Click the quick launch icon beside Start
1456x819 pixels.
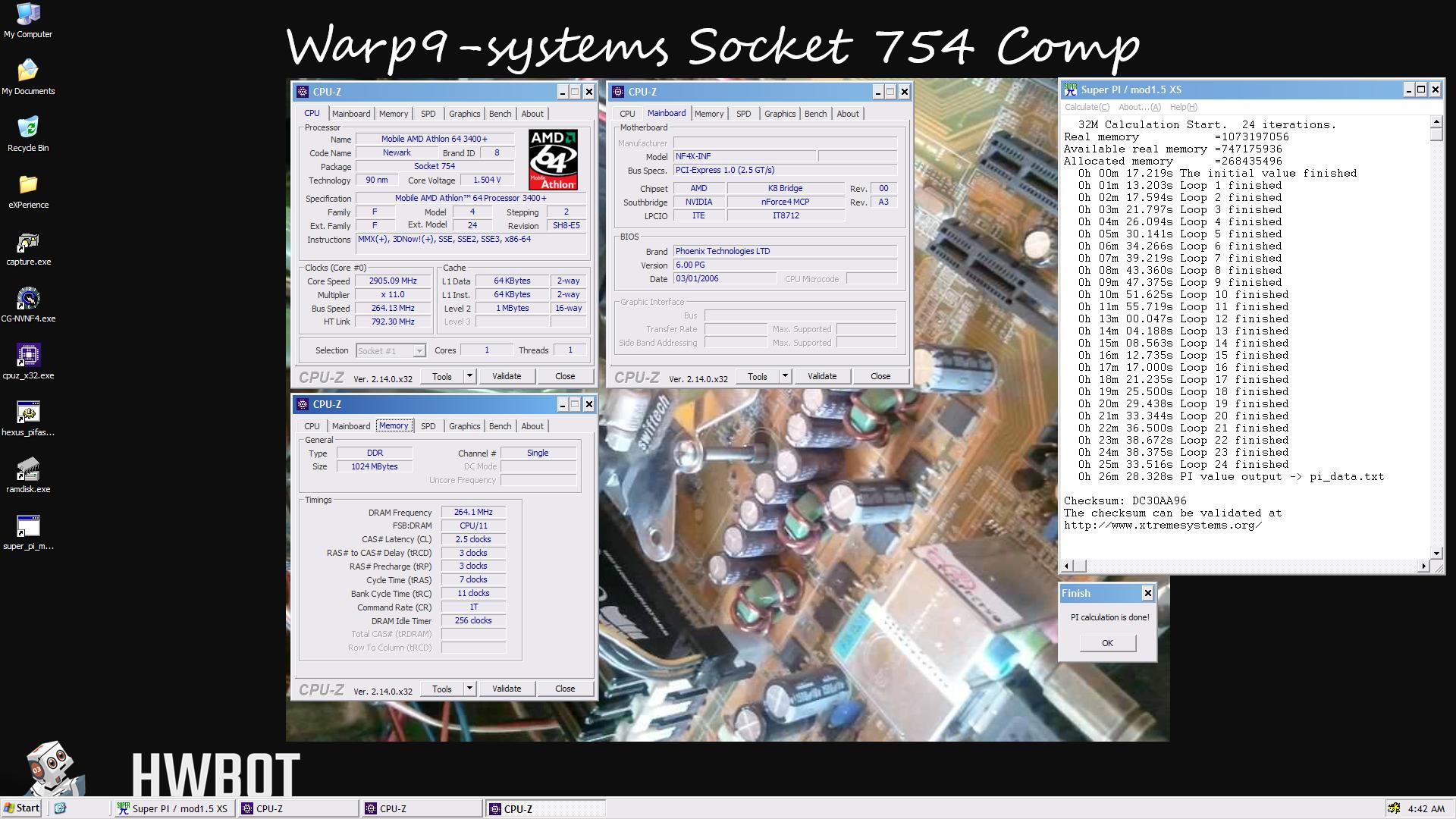61,808
